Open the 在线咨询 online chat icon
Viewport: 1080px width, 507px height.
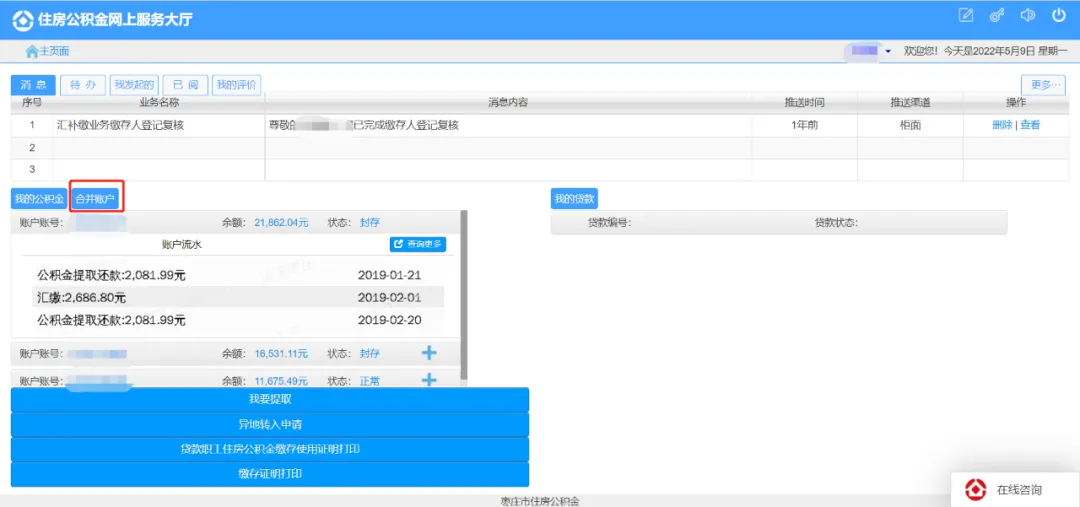click(975, 489)
